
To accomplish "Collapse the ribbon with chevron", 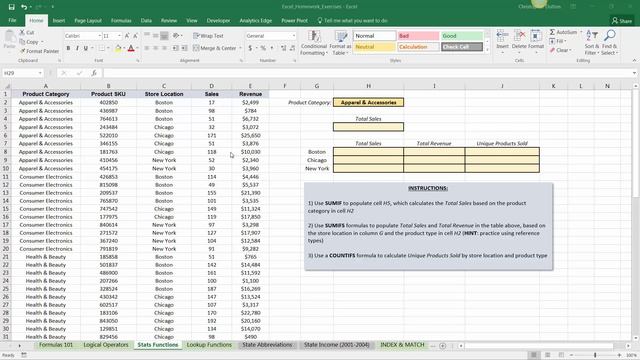I will (634, 60).
